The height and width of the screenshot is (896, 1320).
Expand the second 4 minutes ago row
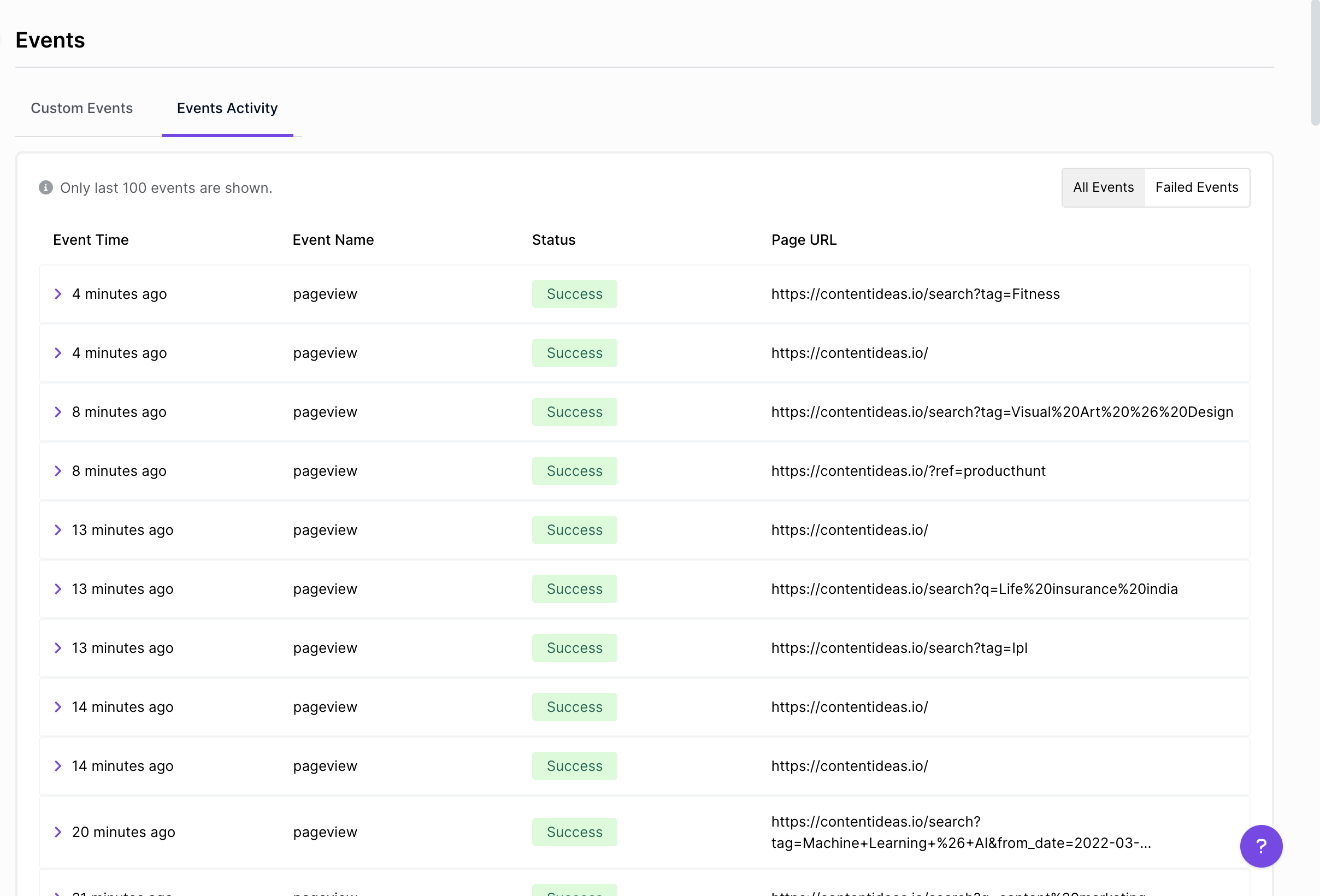click(58, 352)
